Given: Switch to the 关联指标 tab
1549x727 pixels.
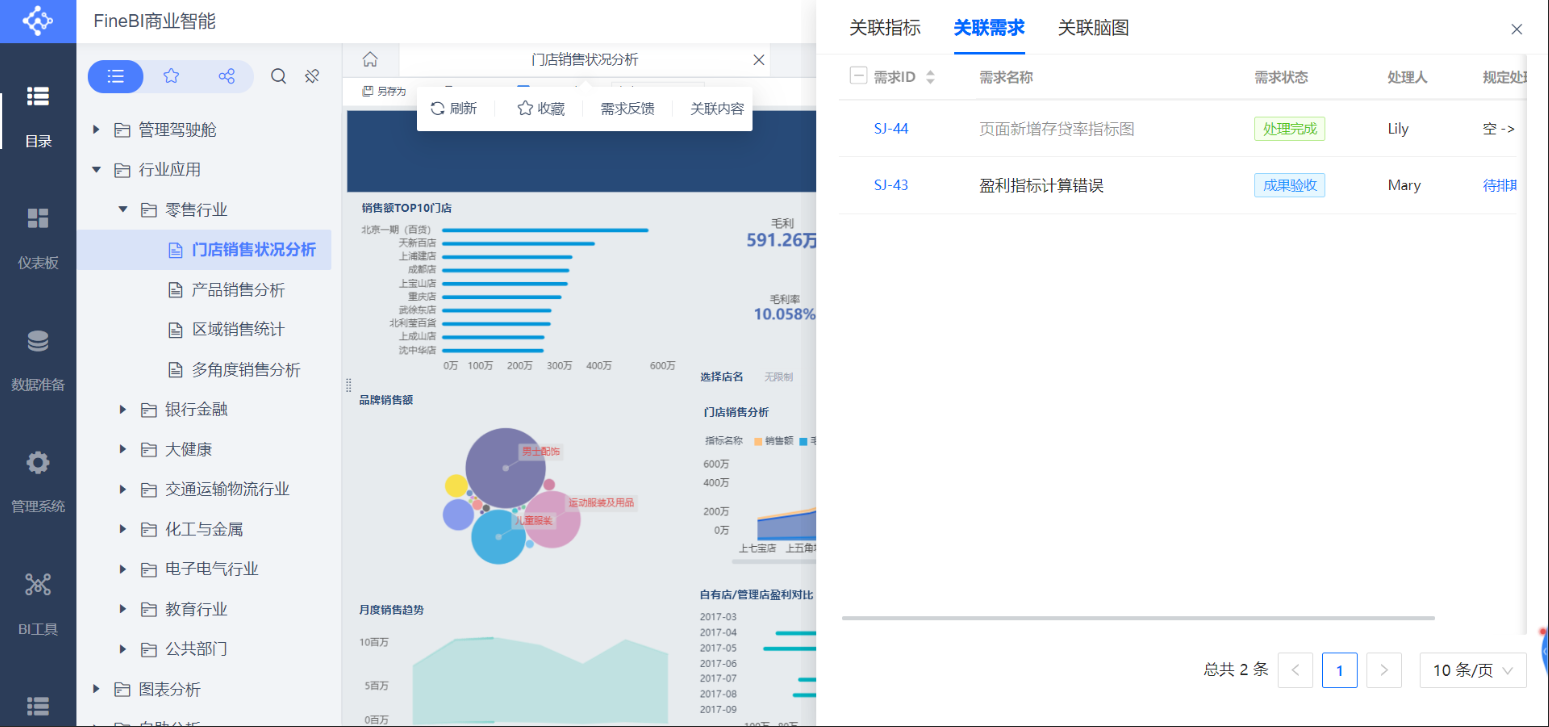Looking at the screenshot, I should click(885, 28).
